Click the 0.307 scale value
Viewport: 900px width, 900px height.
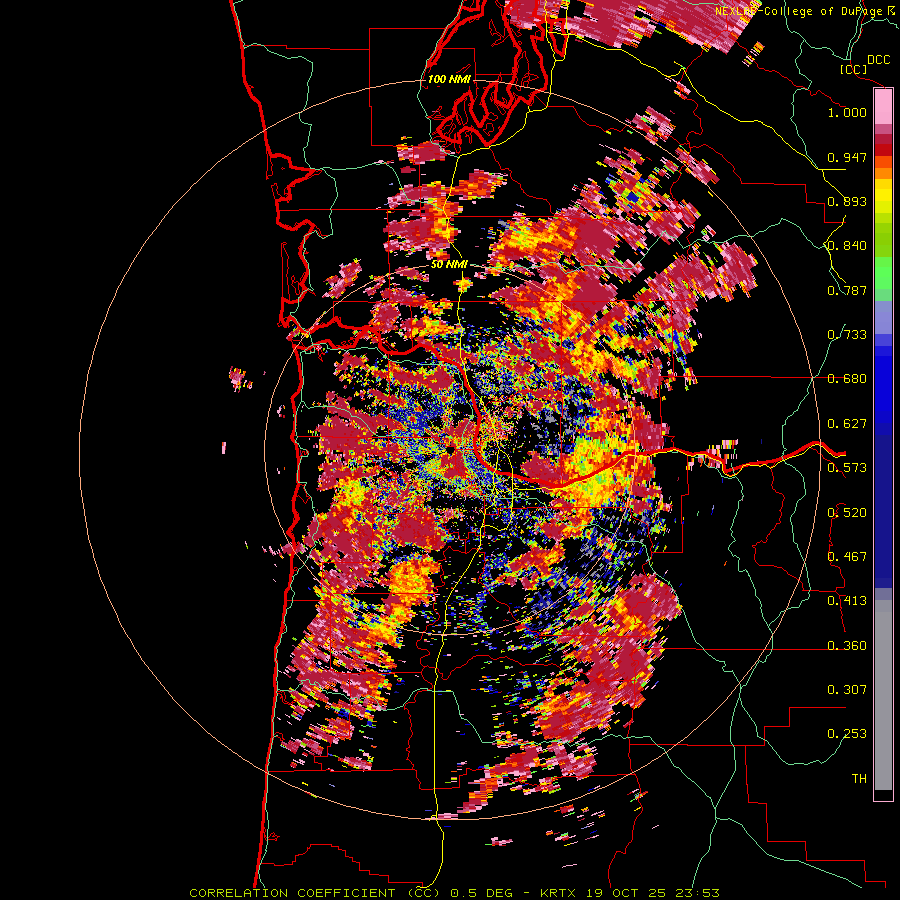(x=847, y=690)
